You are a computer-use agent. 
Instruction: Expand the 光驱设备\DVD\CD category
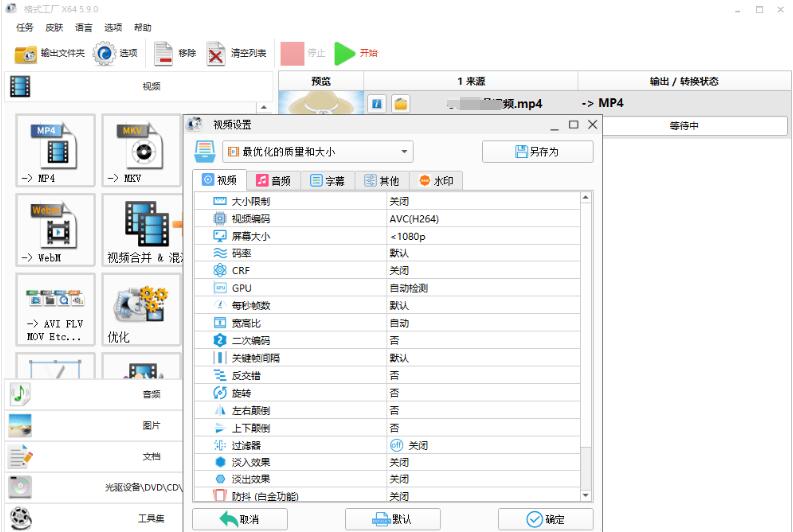pos(95,487)
